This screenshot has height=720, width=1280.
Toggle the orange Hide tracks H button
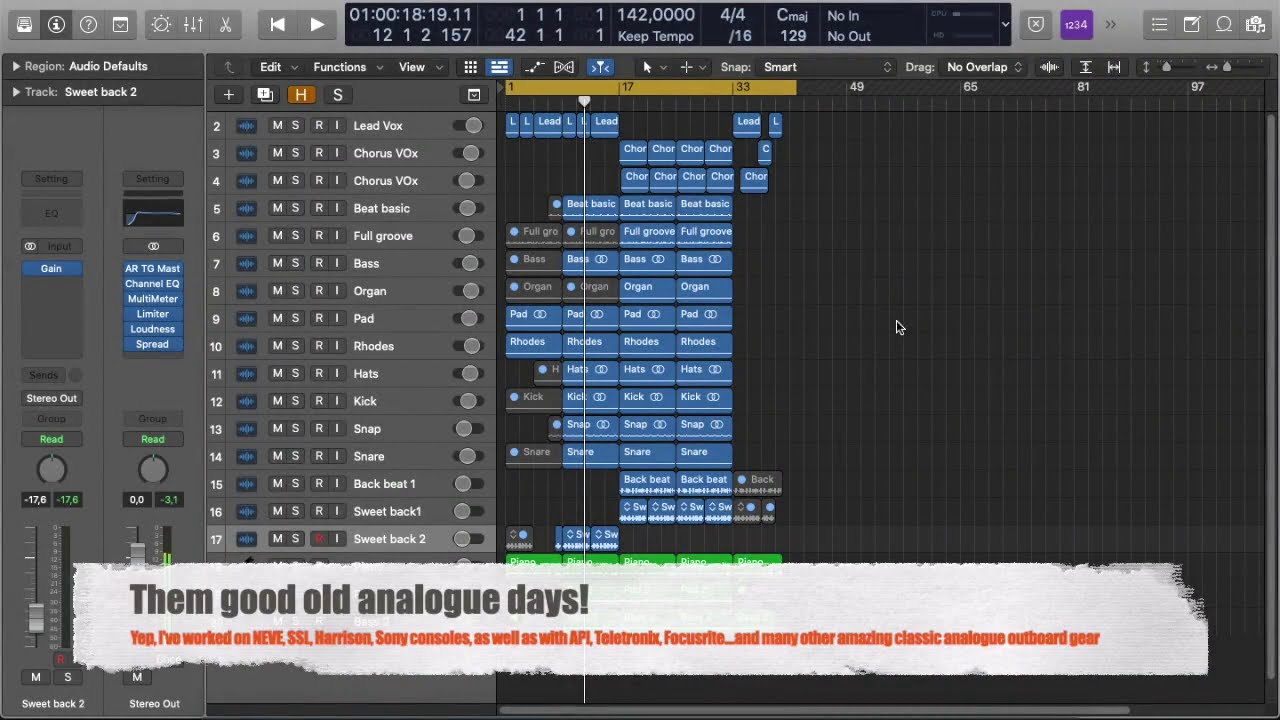pos(301,95)
